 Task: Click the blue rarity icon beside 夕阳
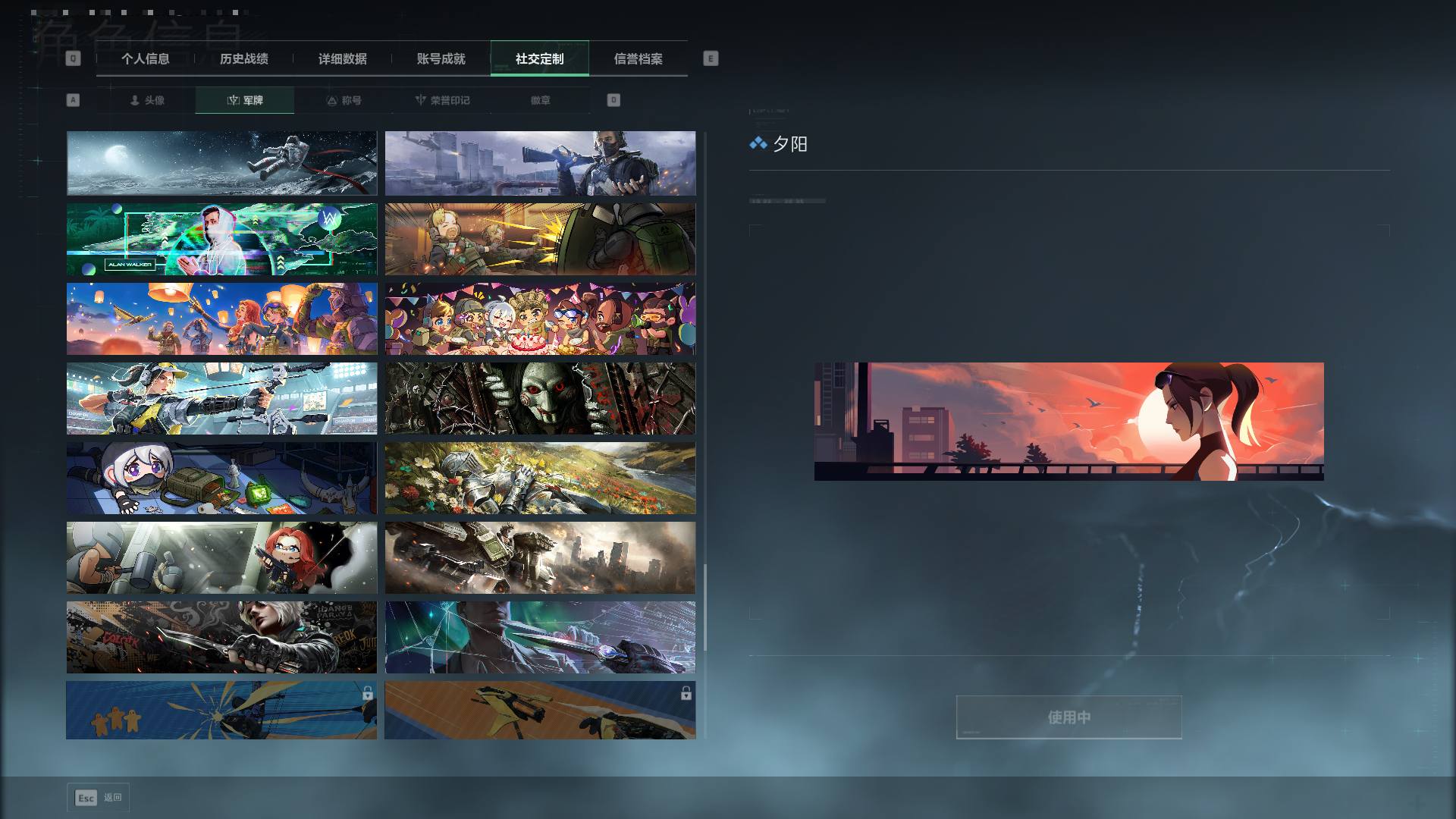point(758,143)
